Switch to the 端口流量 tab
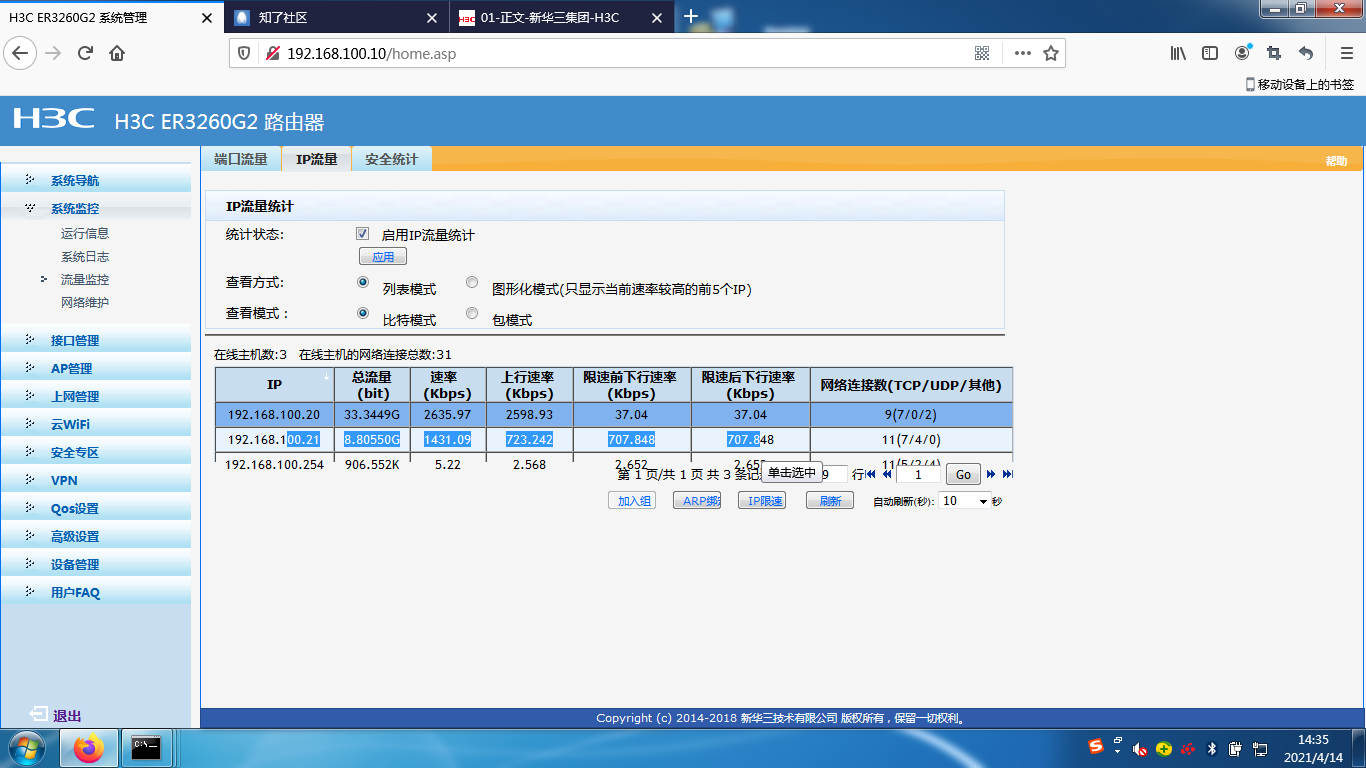This screenshot has height=768, width=1366. click(x=241, y=159)
